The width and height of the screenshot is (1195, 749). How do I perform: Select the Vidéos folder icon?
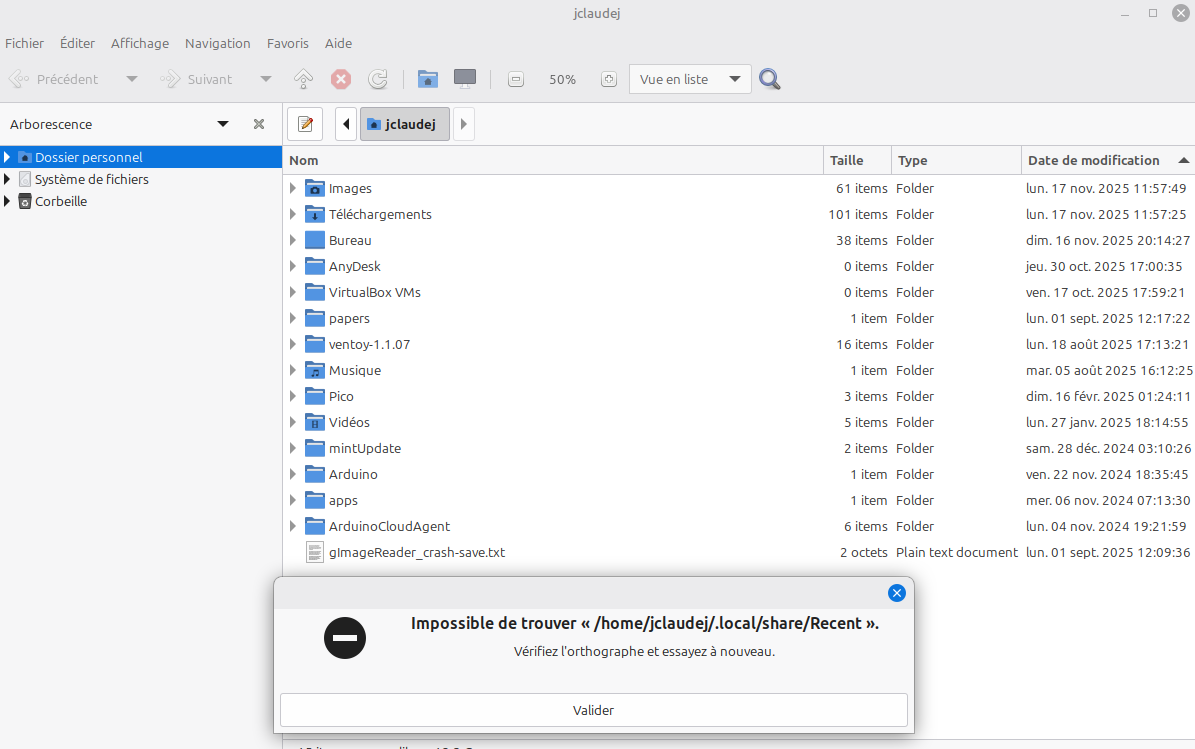(x=315, y=422)
